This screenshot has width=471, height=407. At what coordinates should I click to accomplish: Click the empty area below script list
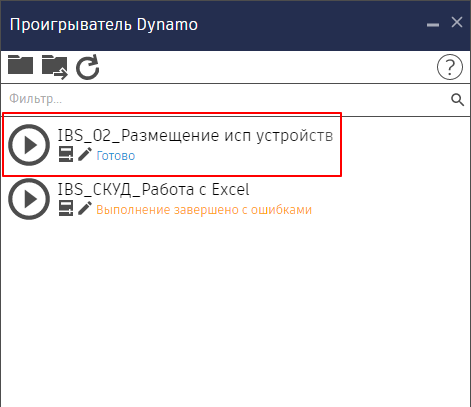click(x=235, y=313)
